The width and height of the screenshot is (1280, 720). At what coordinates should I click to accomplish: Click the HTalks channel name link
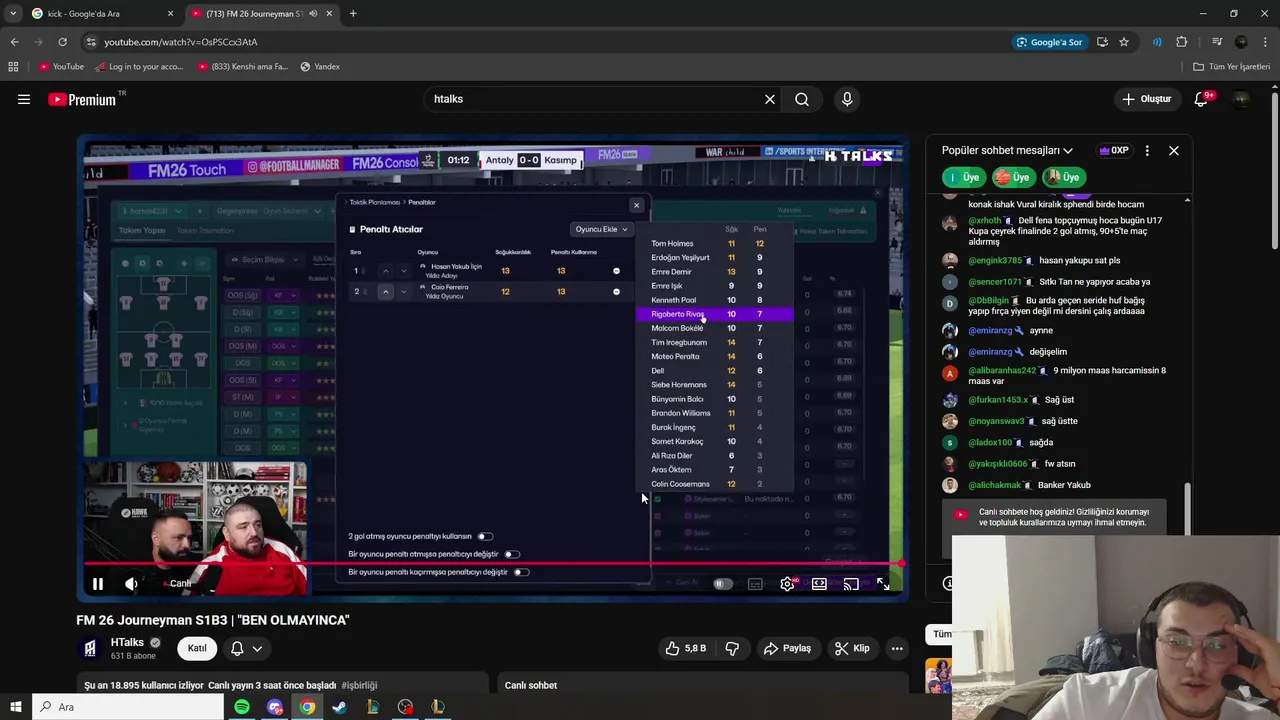tap(127, 642)
